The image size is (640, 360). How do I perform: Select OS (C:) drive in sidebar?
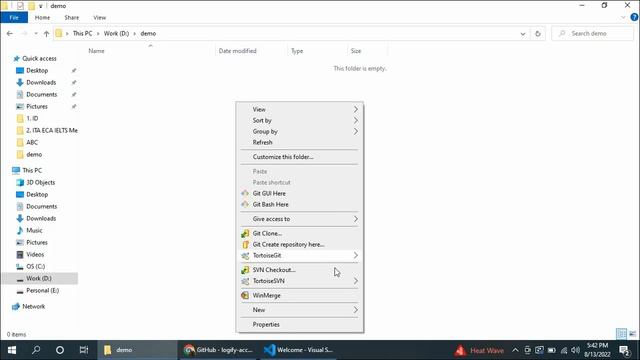36,267
